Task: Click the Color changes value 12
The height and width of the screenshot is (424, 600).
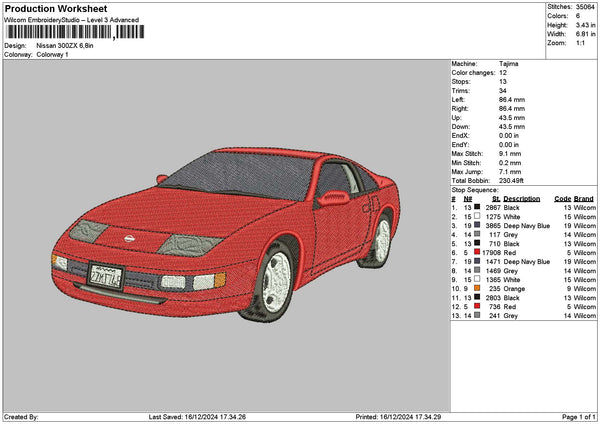Action: click(503, 73)
